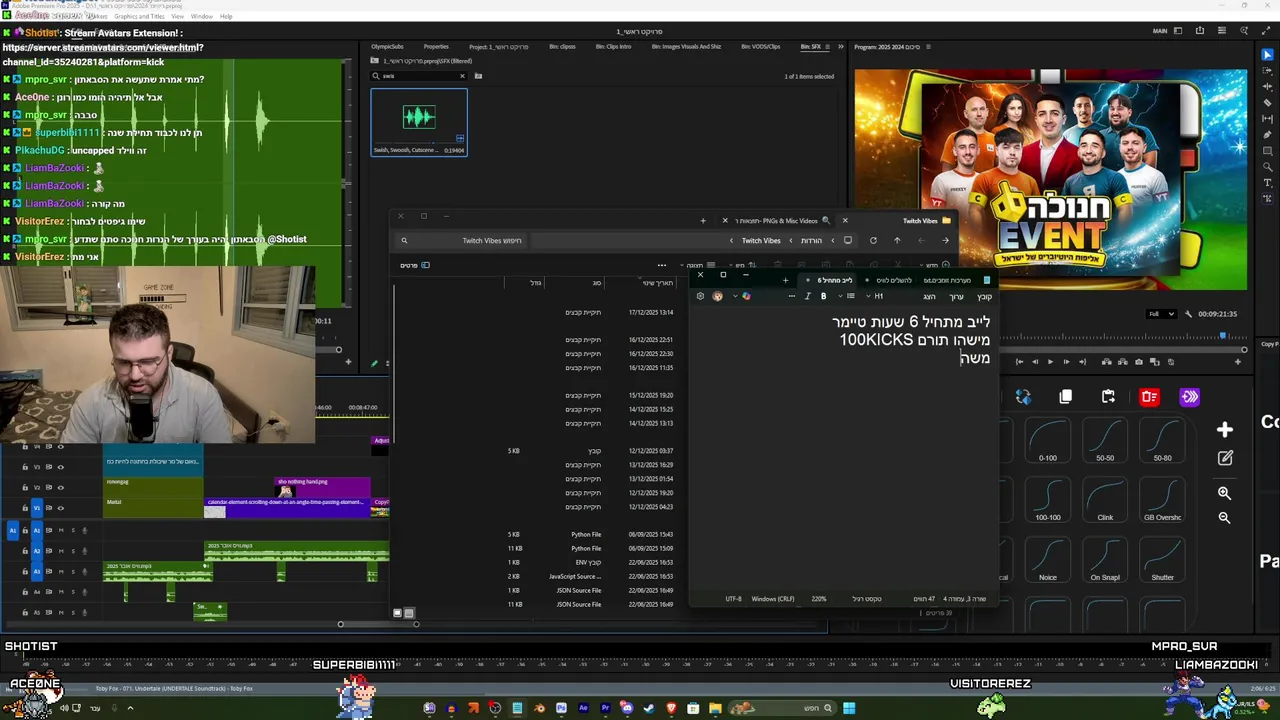Apply the 50-50 curve preset
This screenshot has height=720, width=1280.
click(x=1105, y=439)
